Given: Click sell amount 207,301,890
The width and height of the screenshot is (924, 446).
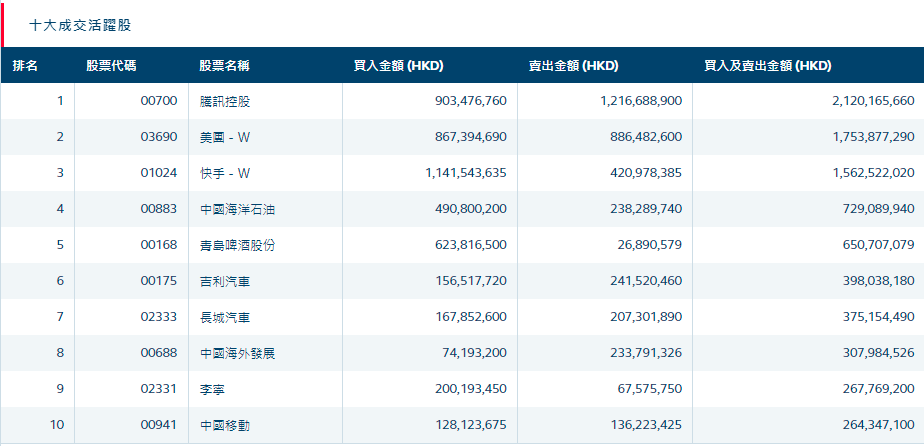Looking at the screenshot, I should 646,317.
